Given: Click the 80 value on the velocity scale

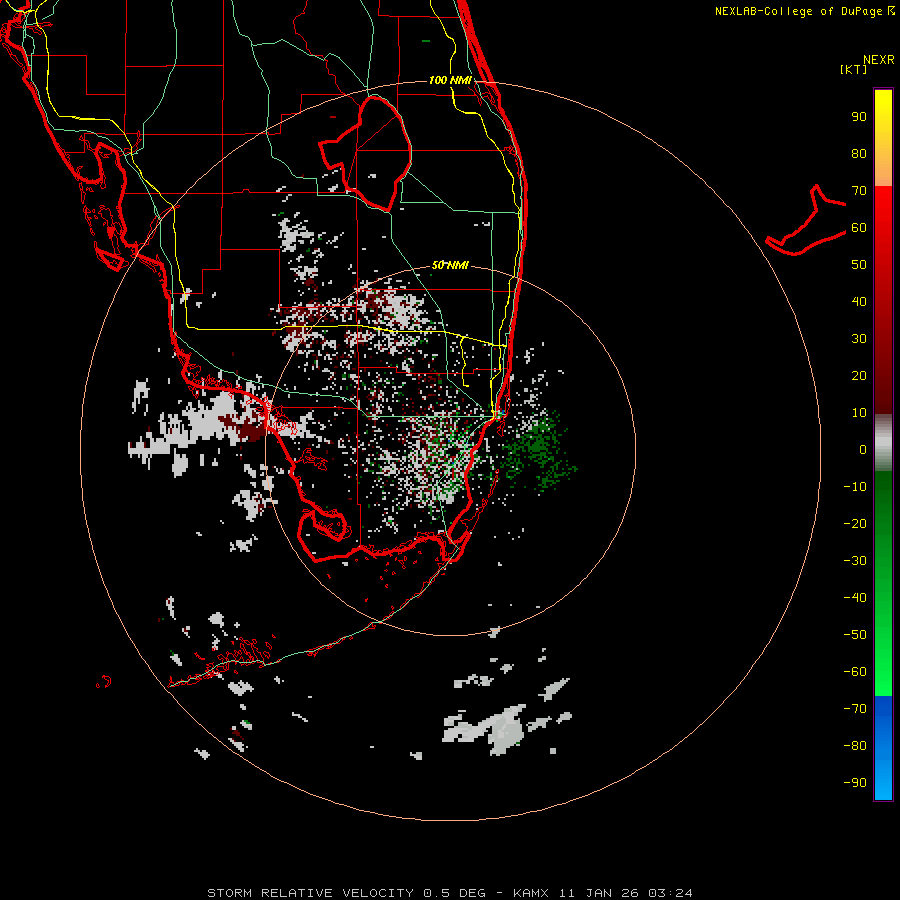Looking at the screenshot, I should 859,154.
